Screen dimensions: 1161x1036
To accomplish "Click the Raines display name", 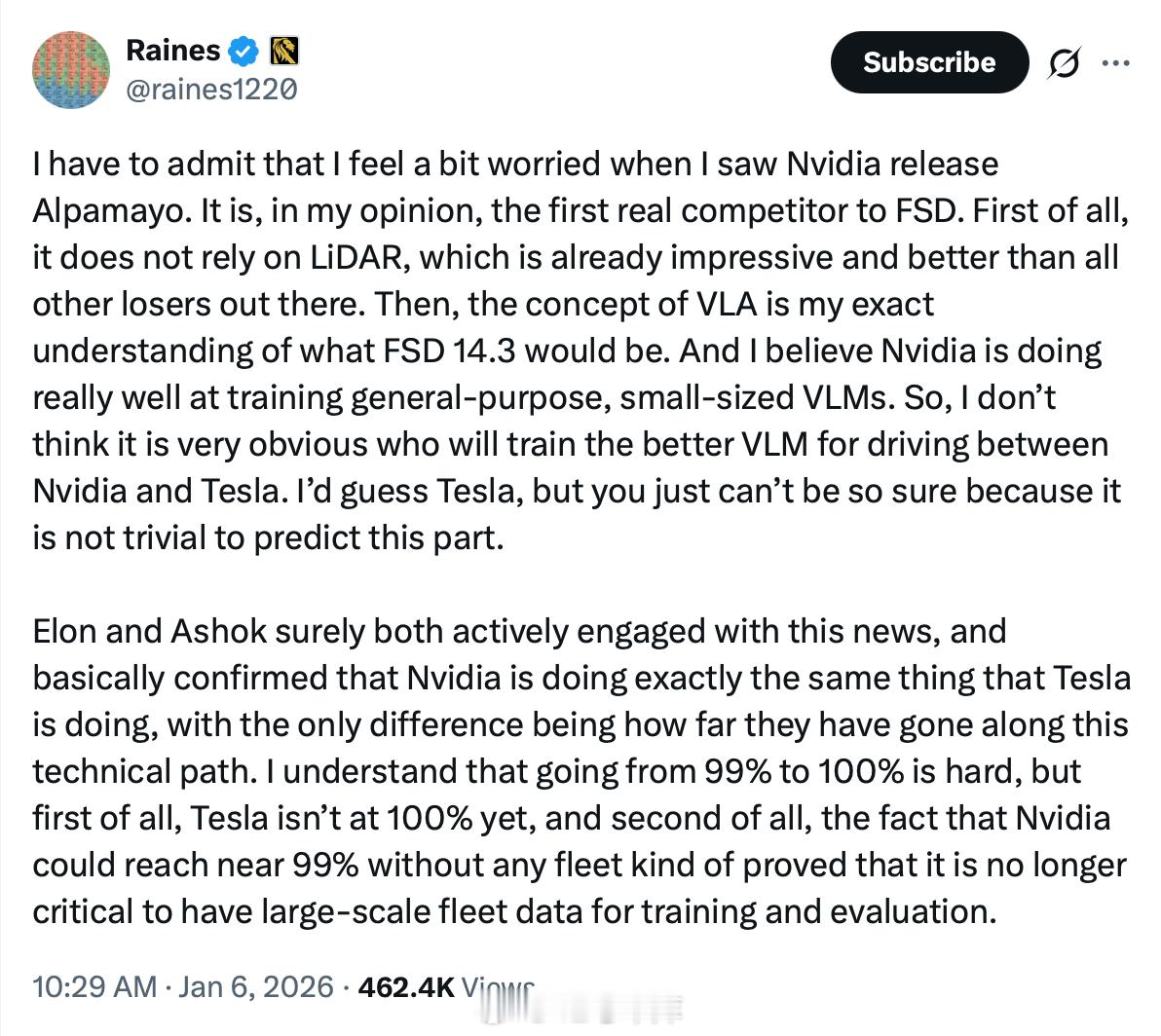I will 172,49.
